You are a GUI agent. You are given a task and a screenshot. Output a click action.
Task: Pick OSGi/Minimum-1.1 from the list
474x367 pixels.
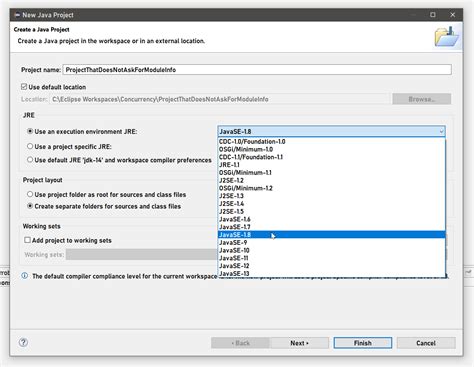(x=332, y=172)
